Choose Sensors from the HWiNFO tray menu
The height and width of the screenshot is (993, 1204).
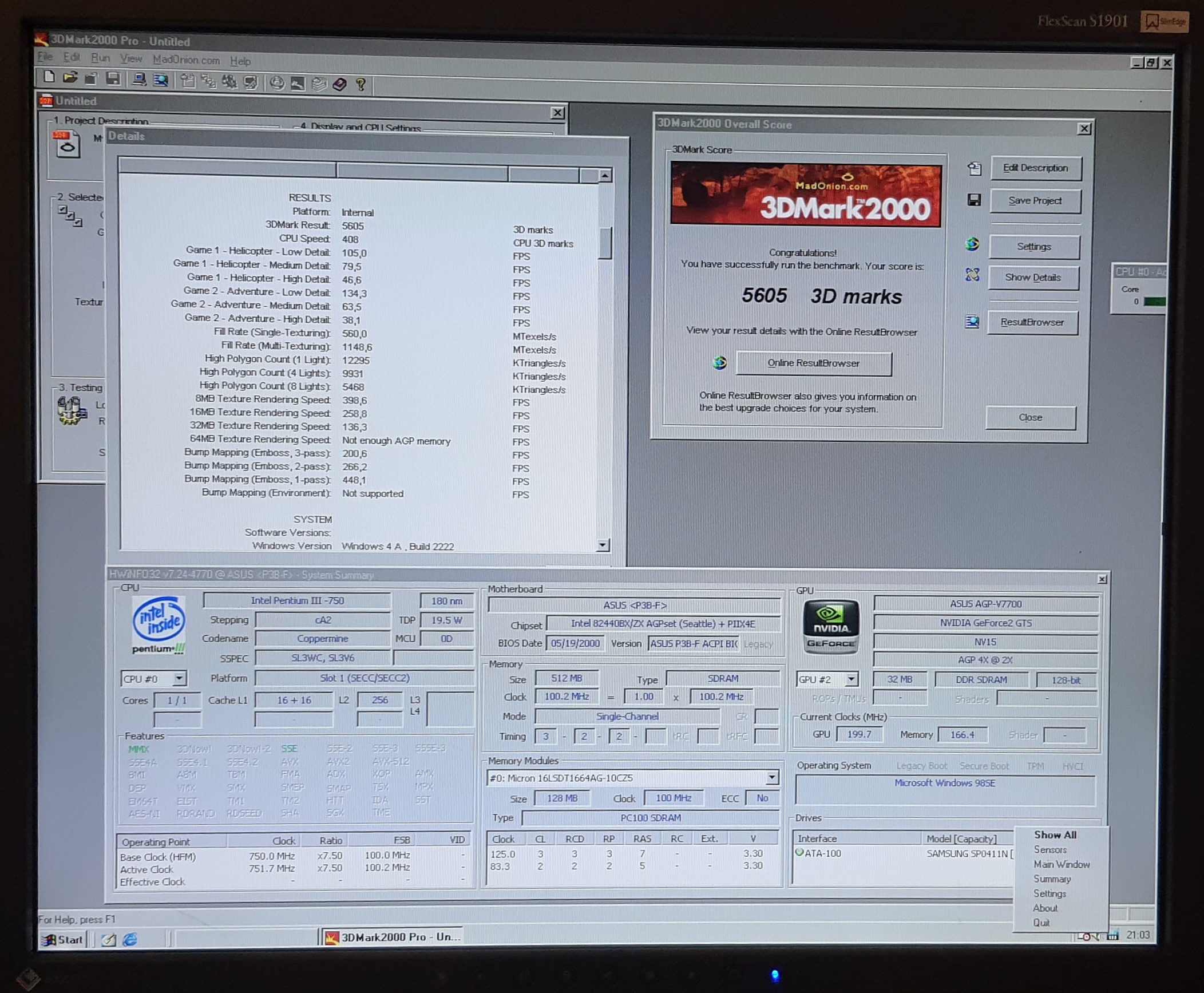coord(1049,850)
